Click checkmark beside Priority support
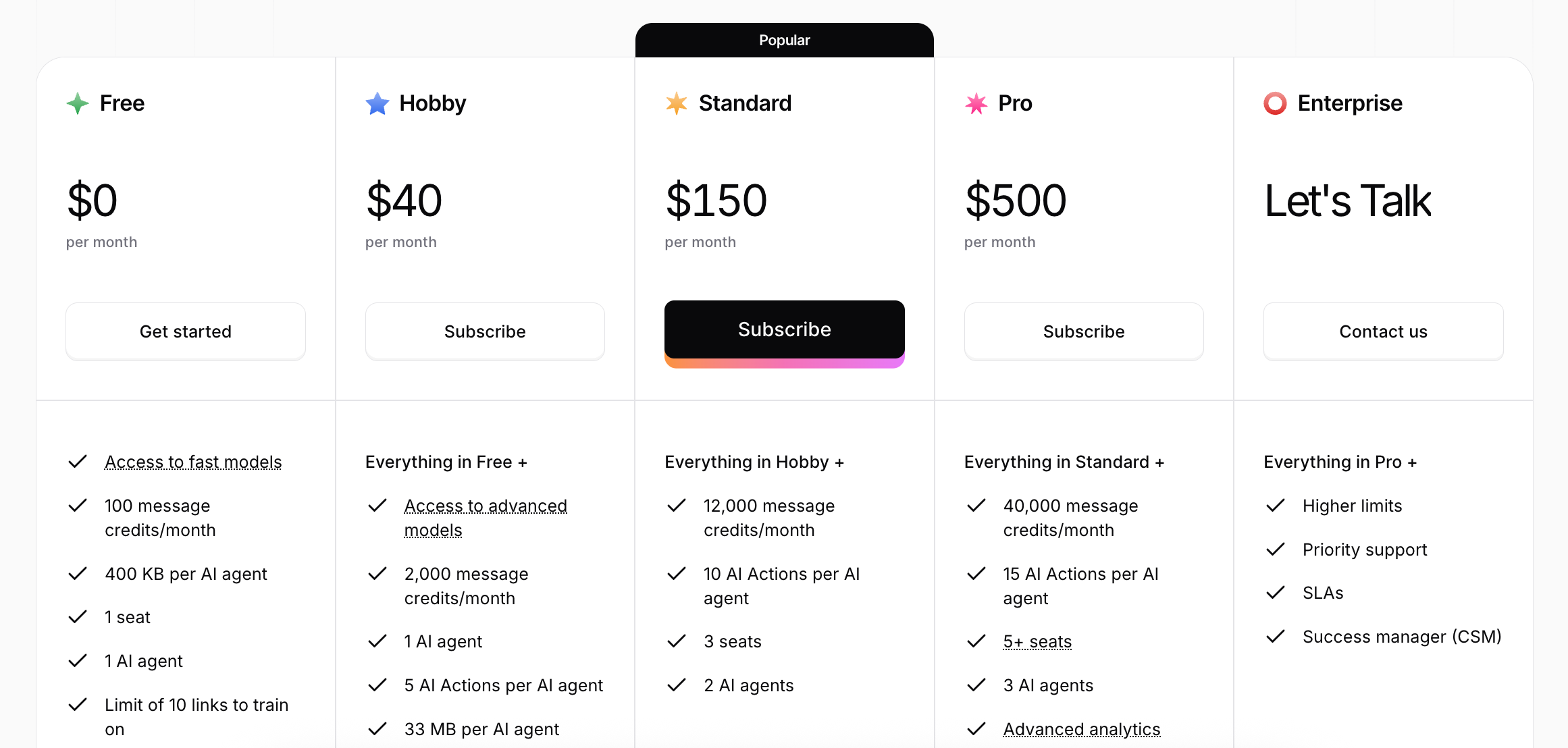Viewport: 1568px width, 748px height. coord(1276,550)
